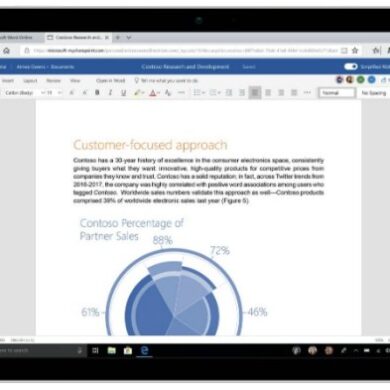Open more font options ellipsis
Screen dimensions: 390x390
coord(181,93)
